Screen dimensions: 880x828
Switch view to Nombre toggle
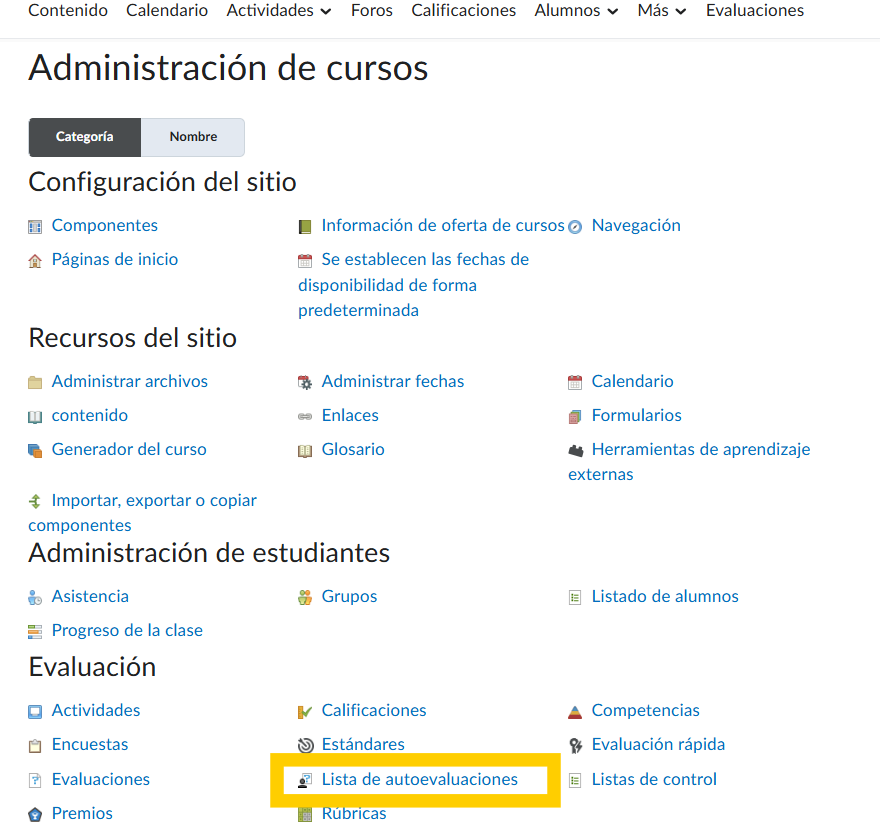[193, 137]
